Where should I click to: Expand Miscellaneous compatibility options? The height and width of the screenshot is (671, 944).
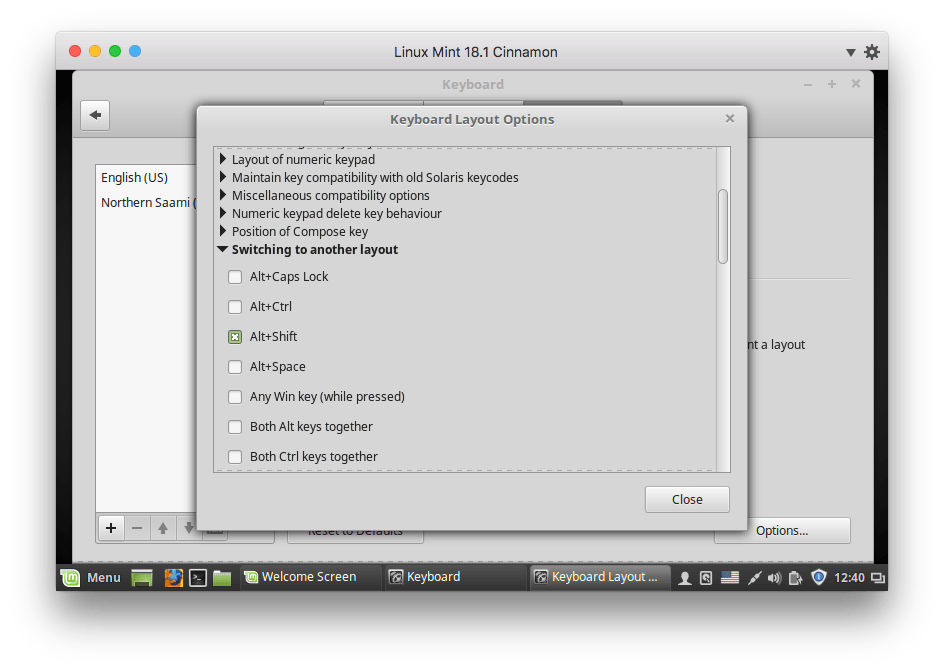(223, 195)
